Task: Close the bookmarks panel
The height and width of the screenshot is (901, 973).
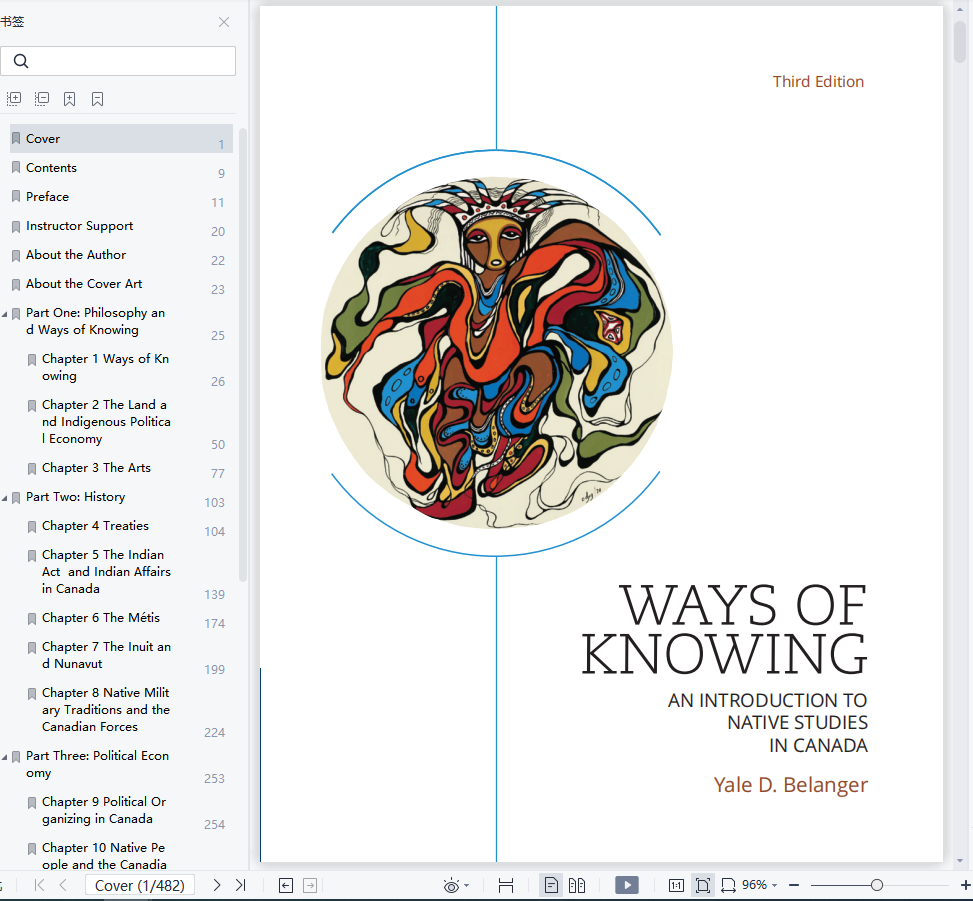Action: click(x=224, y=22)
